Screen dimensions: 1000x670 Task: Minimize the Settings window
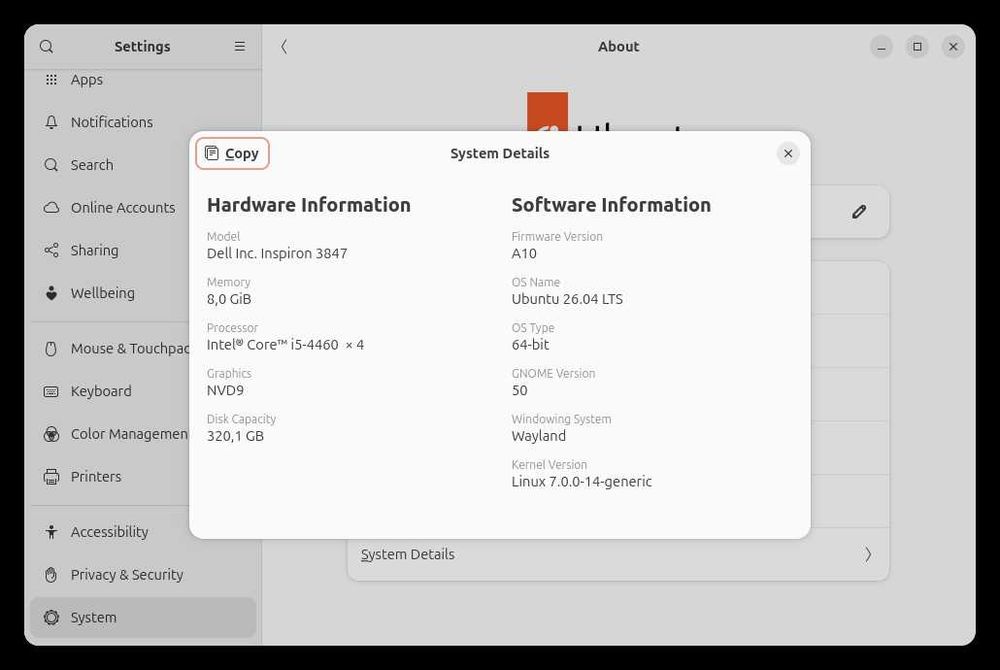881,47
